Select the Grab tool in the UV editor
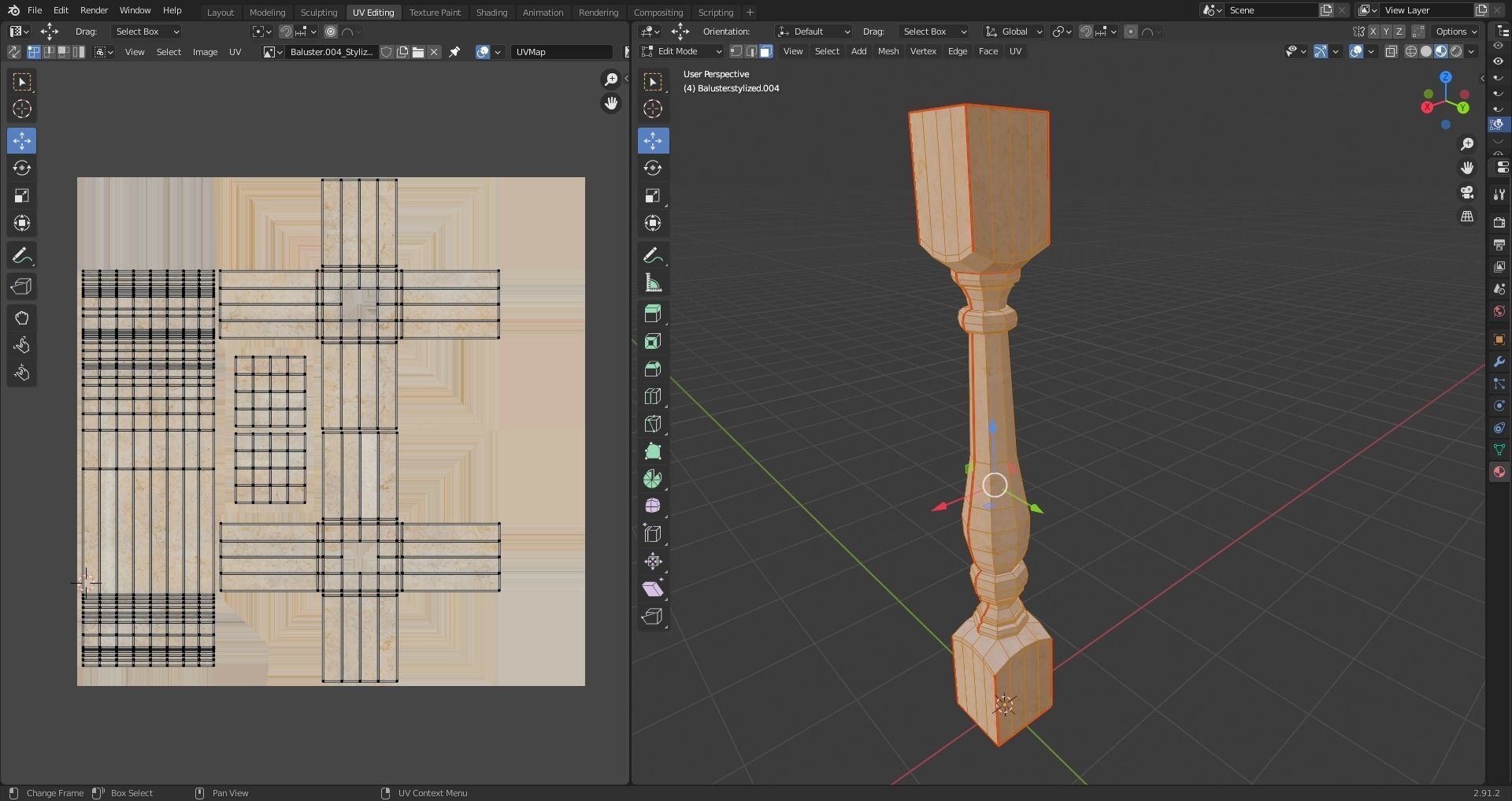The width and height of the screenshot is (1512, 801). (x=22, y=317)
